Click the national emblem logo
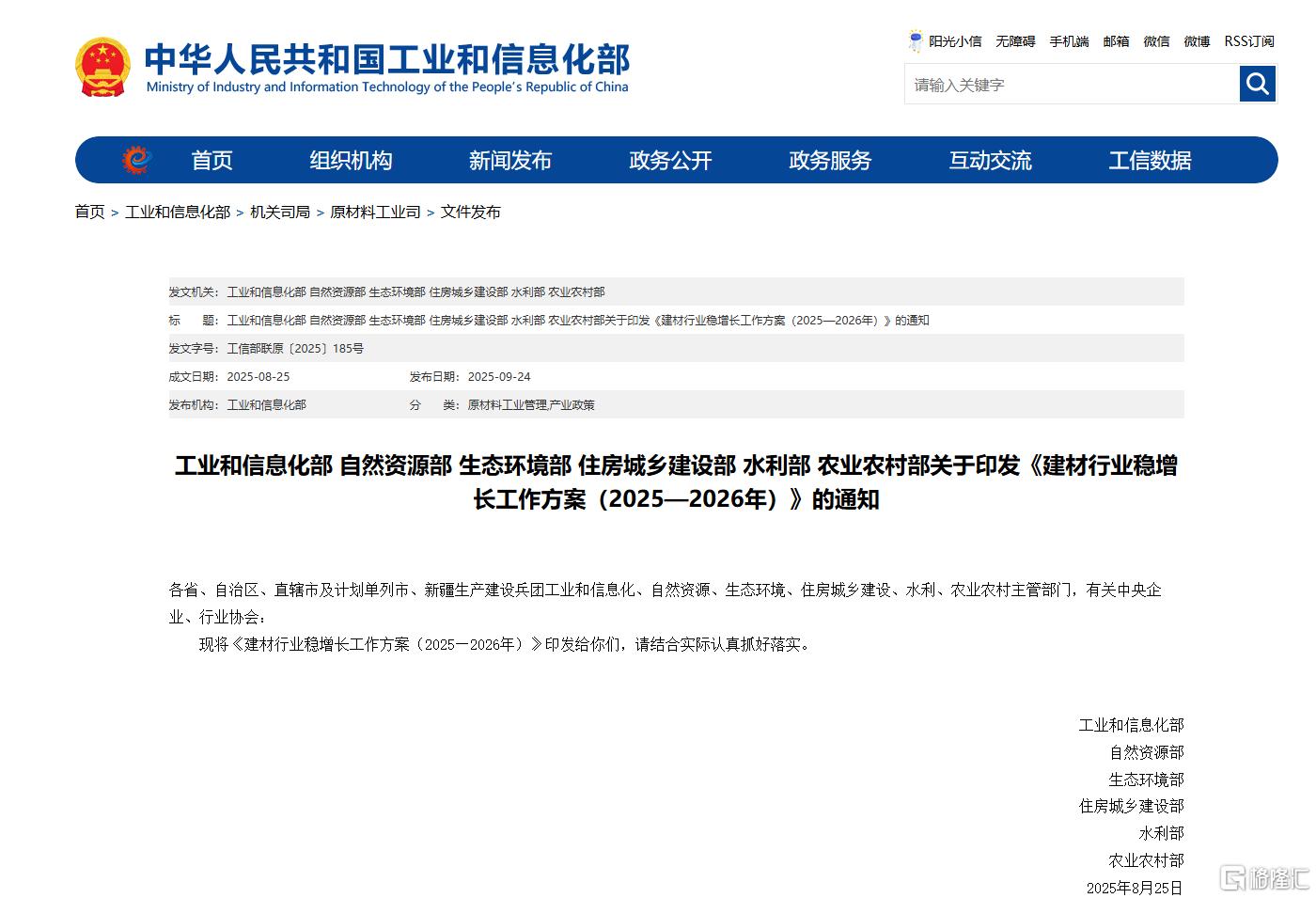1316x898 pixels. pyautogui.click(x=102, y=67)
